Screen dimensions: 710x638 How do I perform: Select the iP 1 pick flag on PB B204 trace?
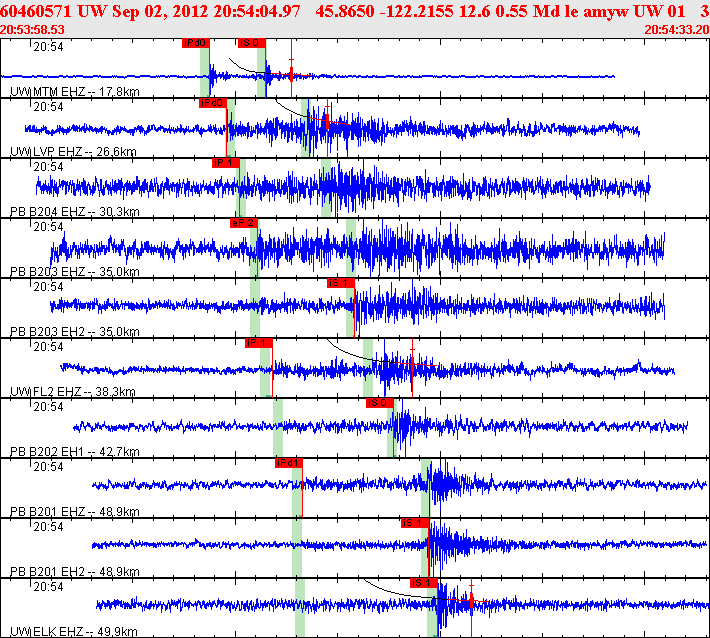(225, 163)
